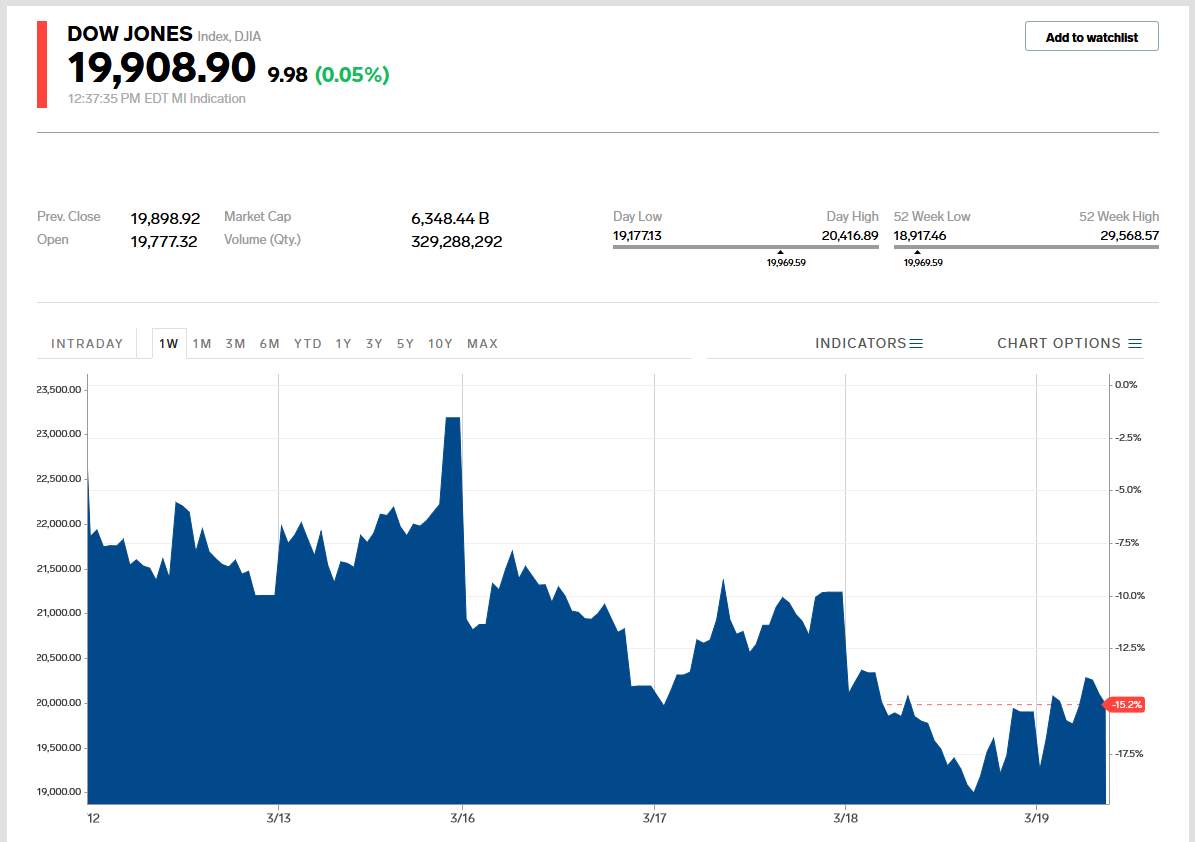Choose the 5Y chart range
The height and width of the screenshot is (842, 1195).
[405, 344]
